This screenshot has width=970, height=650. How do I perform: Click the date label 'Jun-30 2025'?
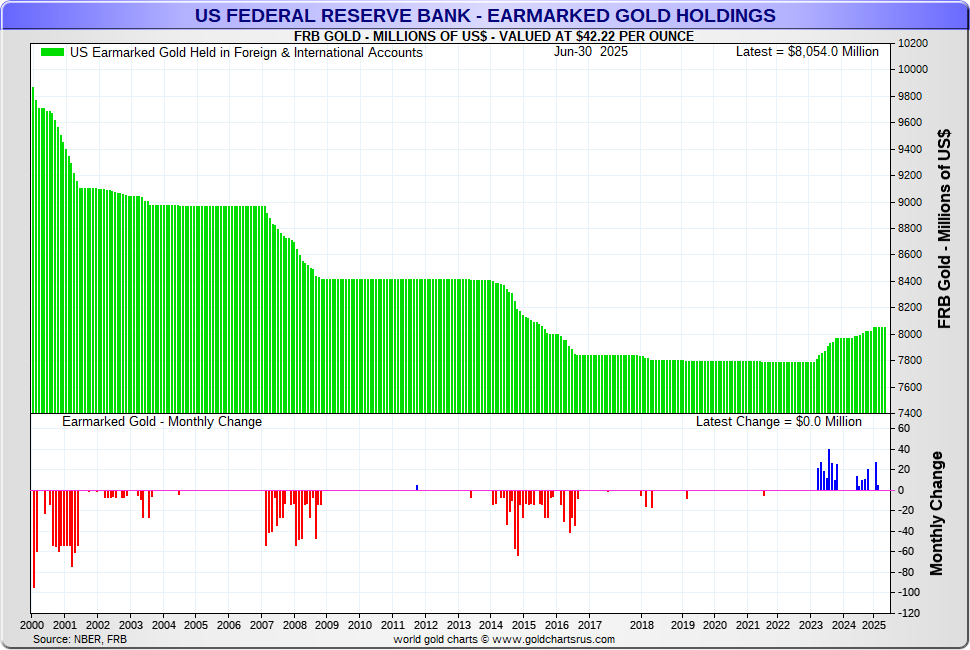591,51
